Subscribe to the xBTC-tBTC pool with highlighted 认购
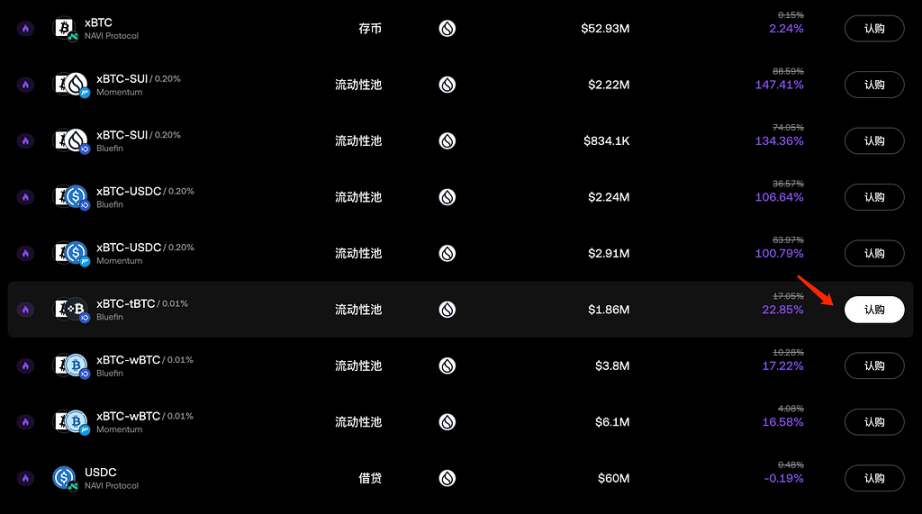The width and height of the screenshot is (922, 514). (x=874, y=309)
